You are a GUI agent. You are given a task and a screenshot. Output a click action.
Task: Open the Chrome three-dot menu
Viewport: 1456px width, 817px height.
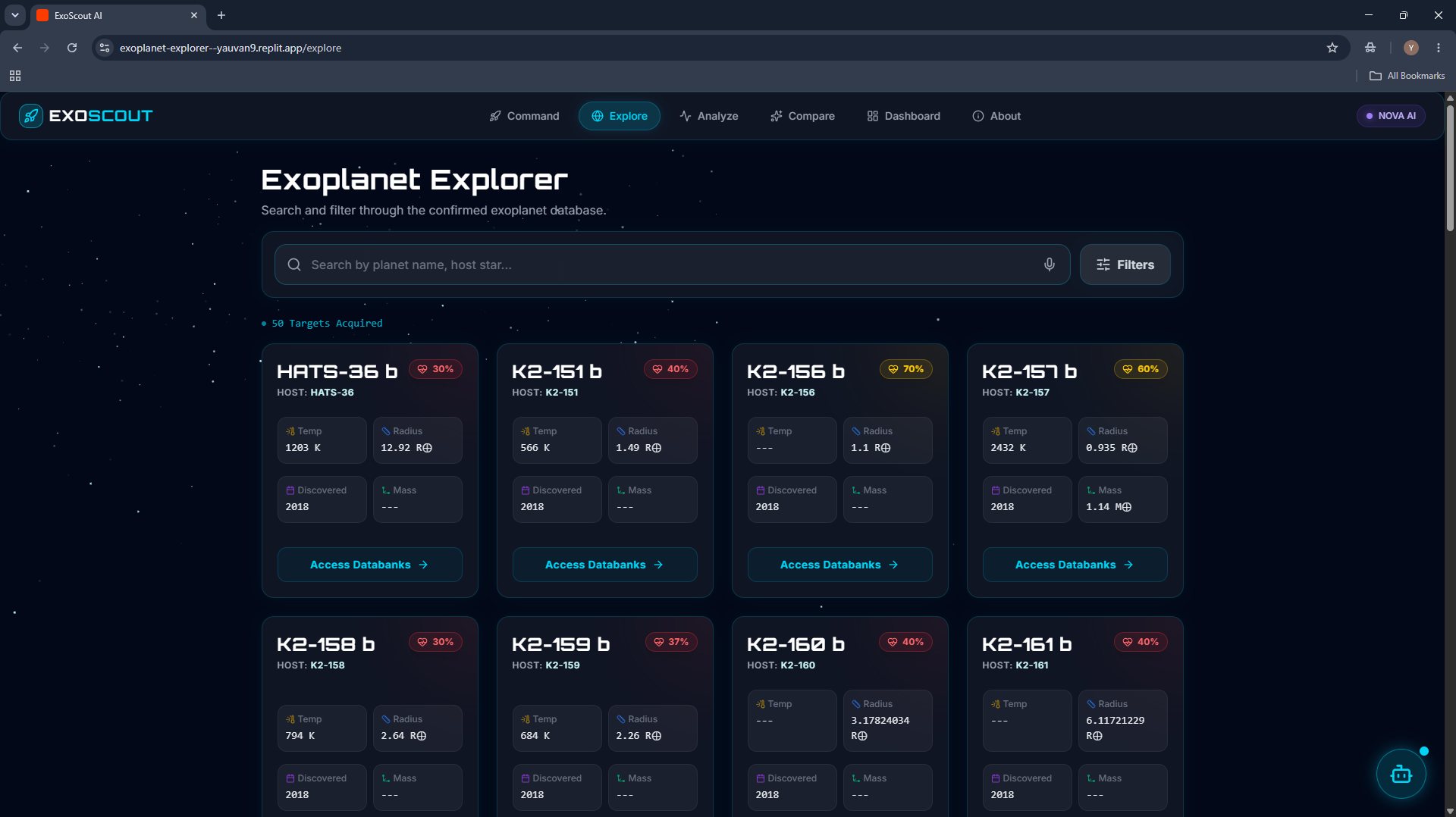coord(1439,48)
